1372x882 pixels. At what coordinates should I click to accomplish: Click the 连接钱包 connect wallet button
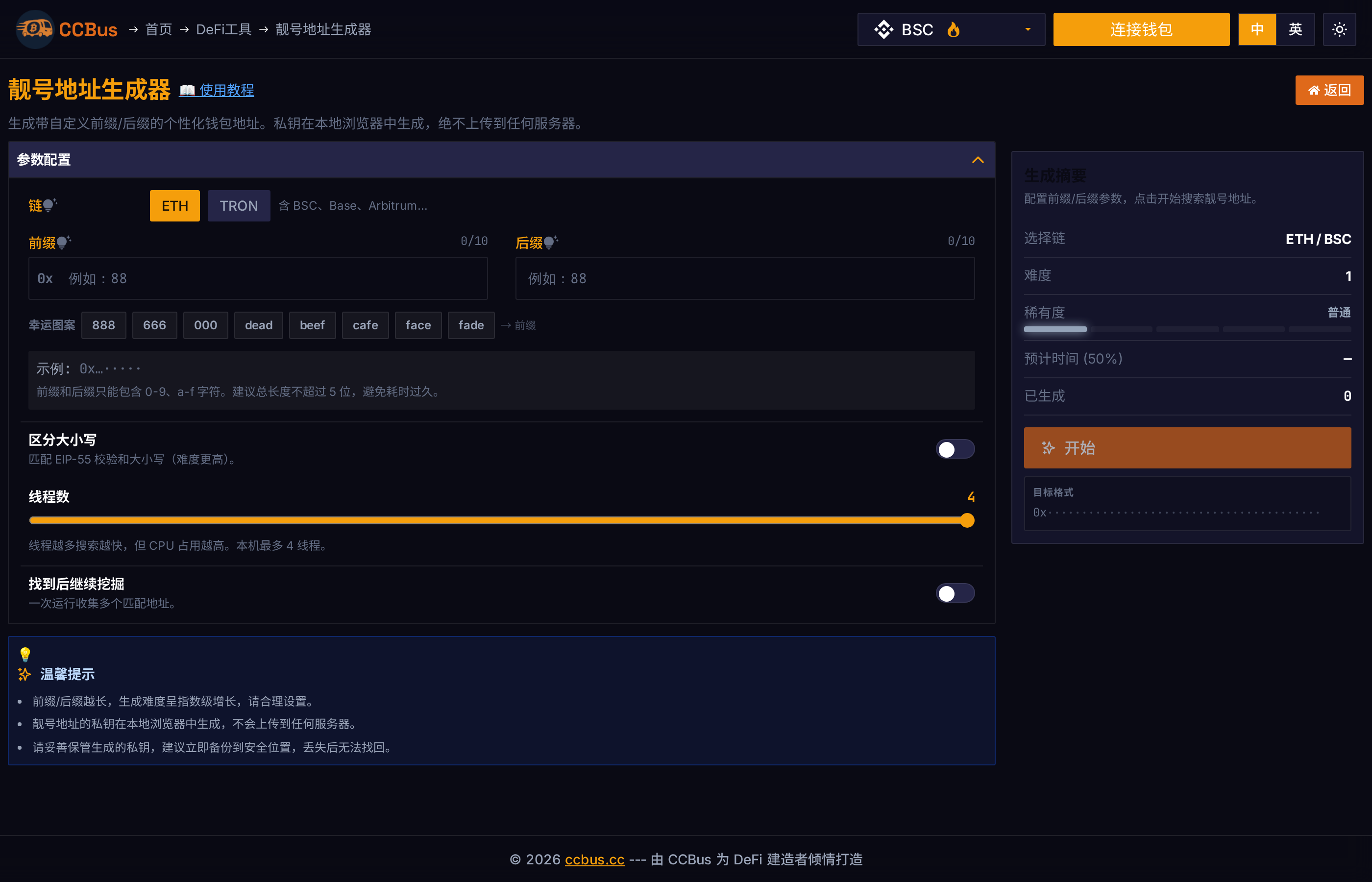(x=1141, y=29)
